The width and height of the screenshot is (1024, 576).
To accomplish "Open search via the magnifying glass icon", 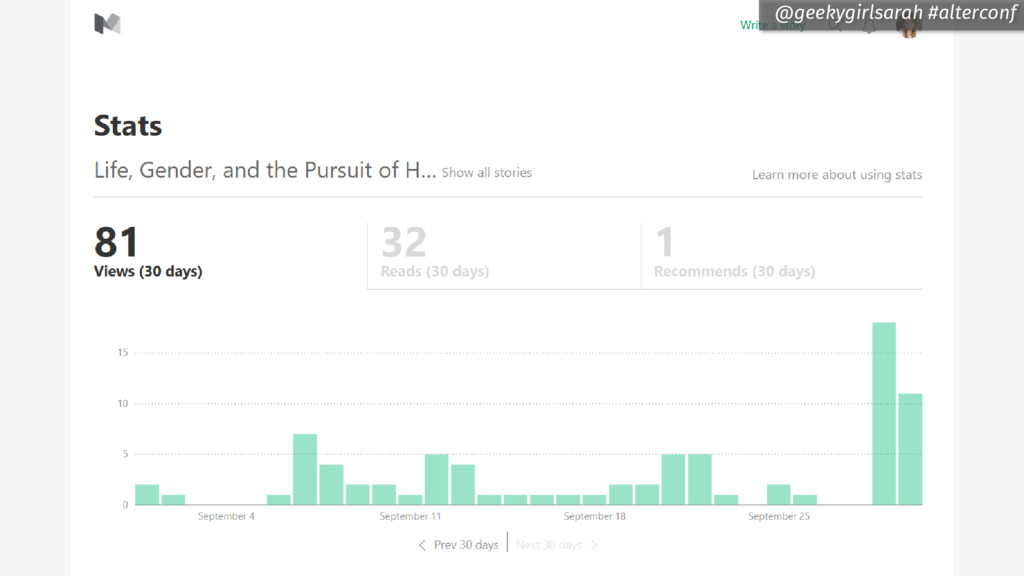I will tap(835, 25).
